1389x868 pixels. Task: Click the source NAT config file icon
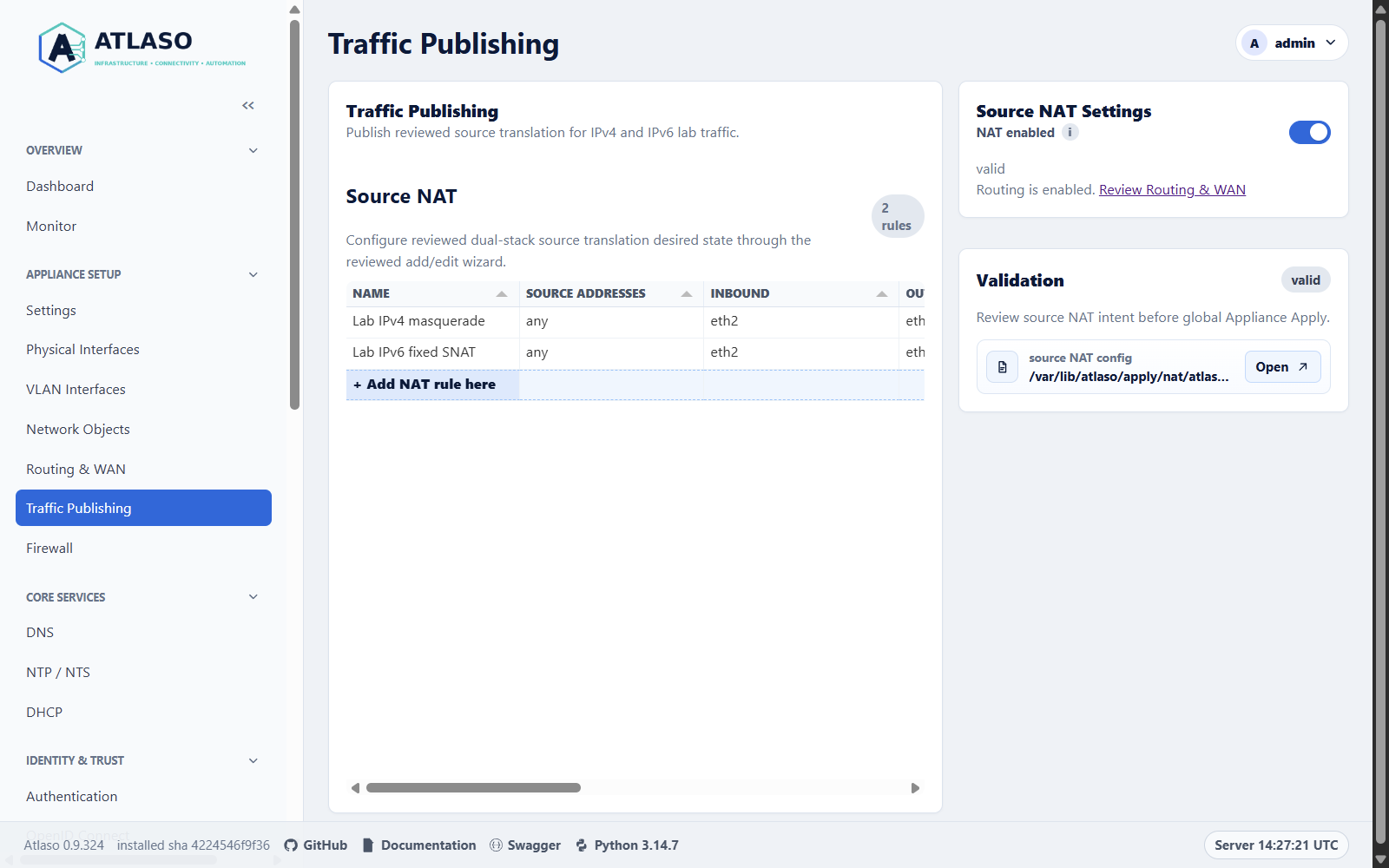coord(1002,367)
